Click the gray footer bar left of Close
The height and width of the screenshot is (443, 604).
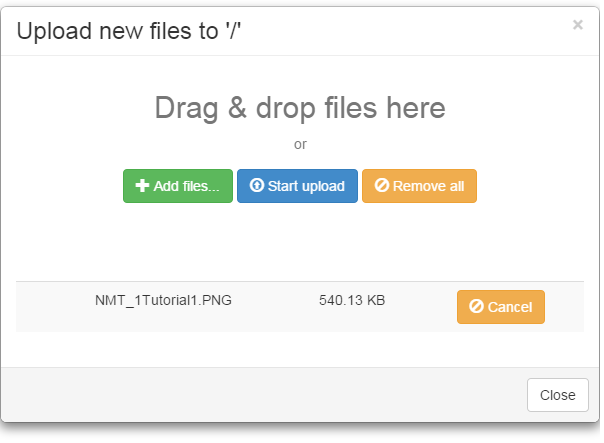point(264,395)
